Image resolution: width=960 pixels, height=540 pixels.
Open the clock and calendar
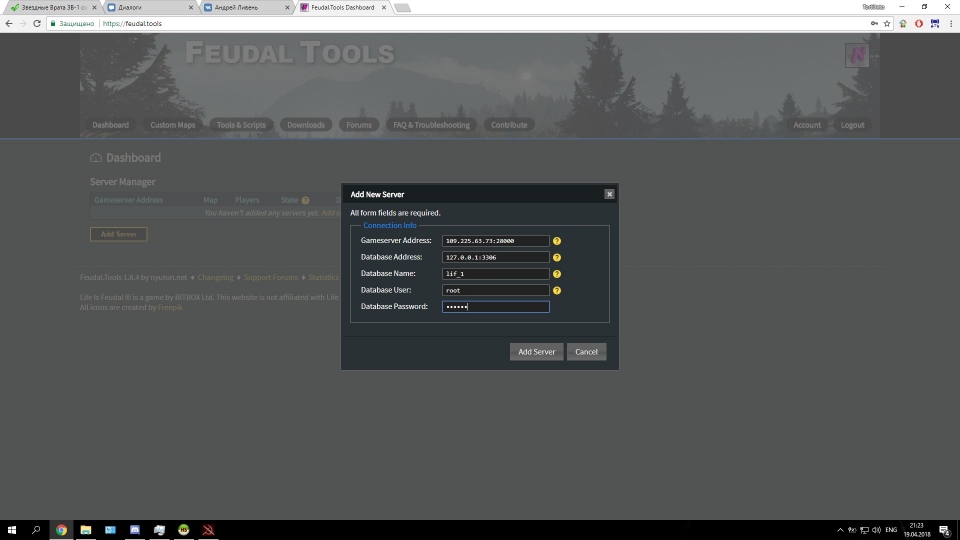917,530
